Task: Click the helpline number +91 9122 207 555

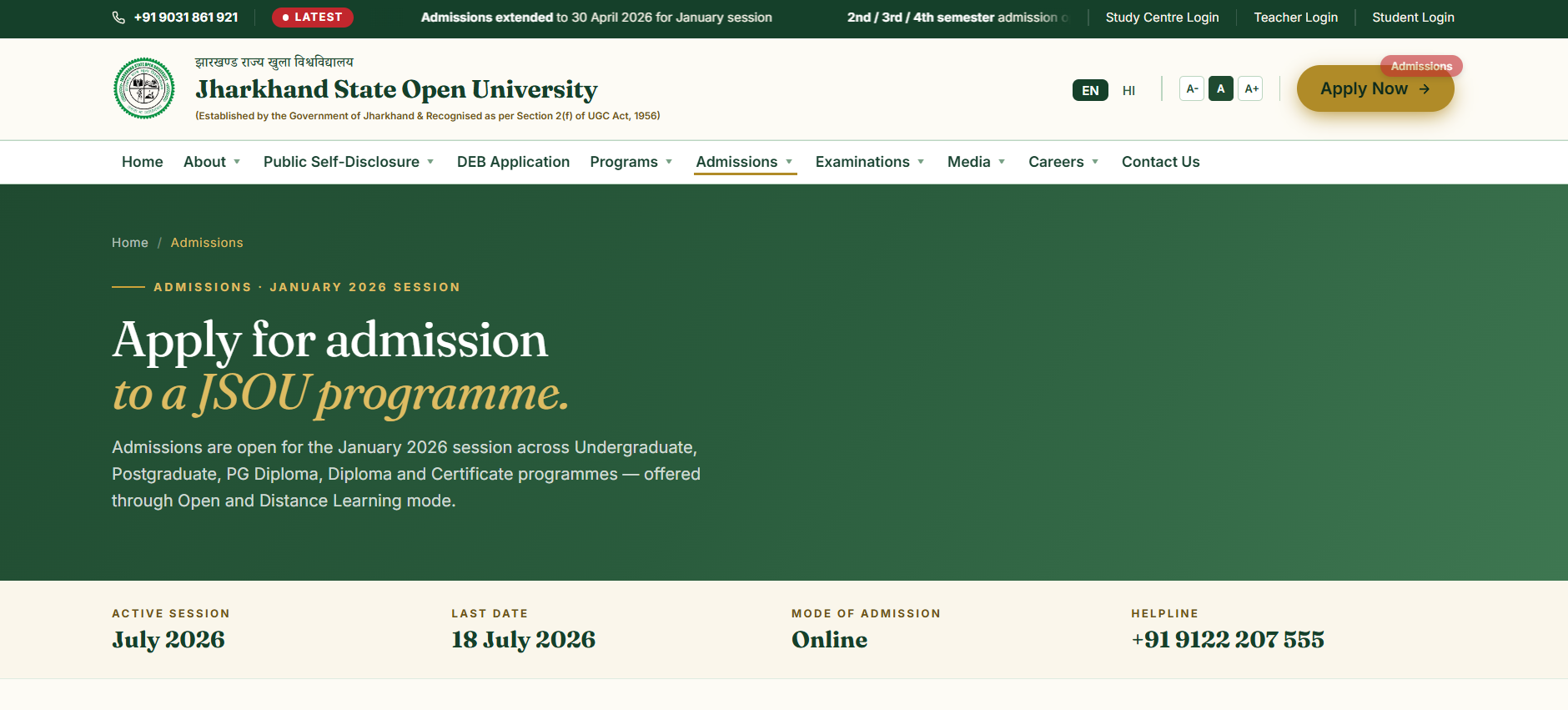Action: coord(1228,640)
